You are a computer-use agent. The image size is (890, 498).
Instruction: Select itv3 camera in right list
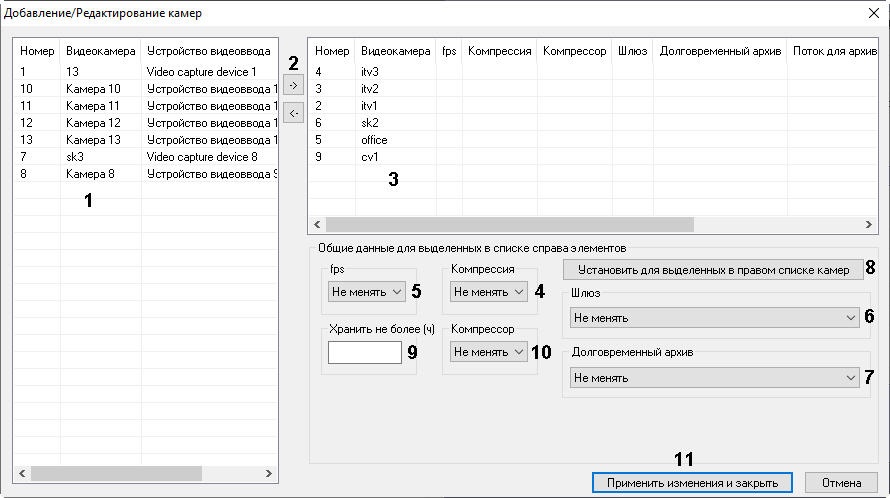[x=370, y=72]
